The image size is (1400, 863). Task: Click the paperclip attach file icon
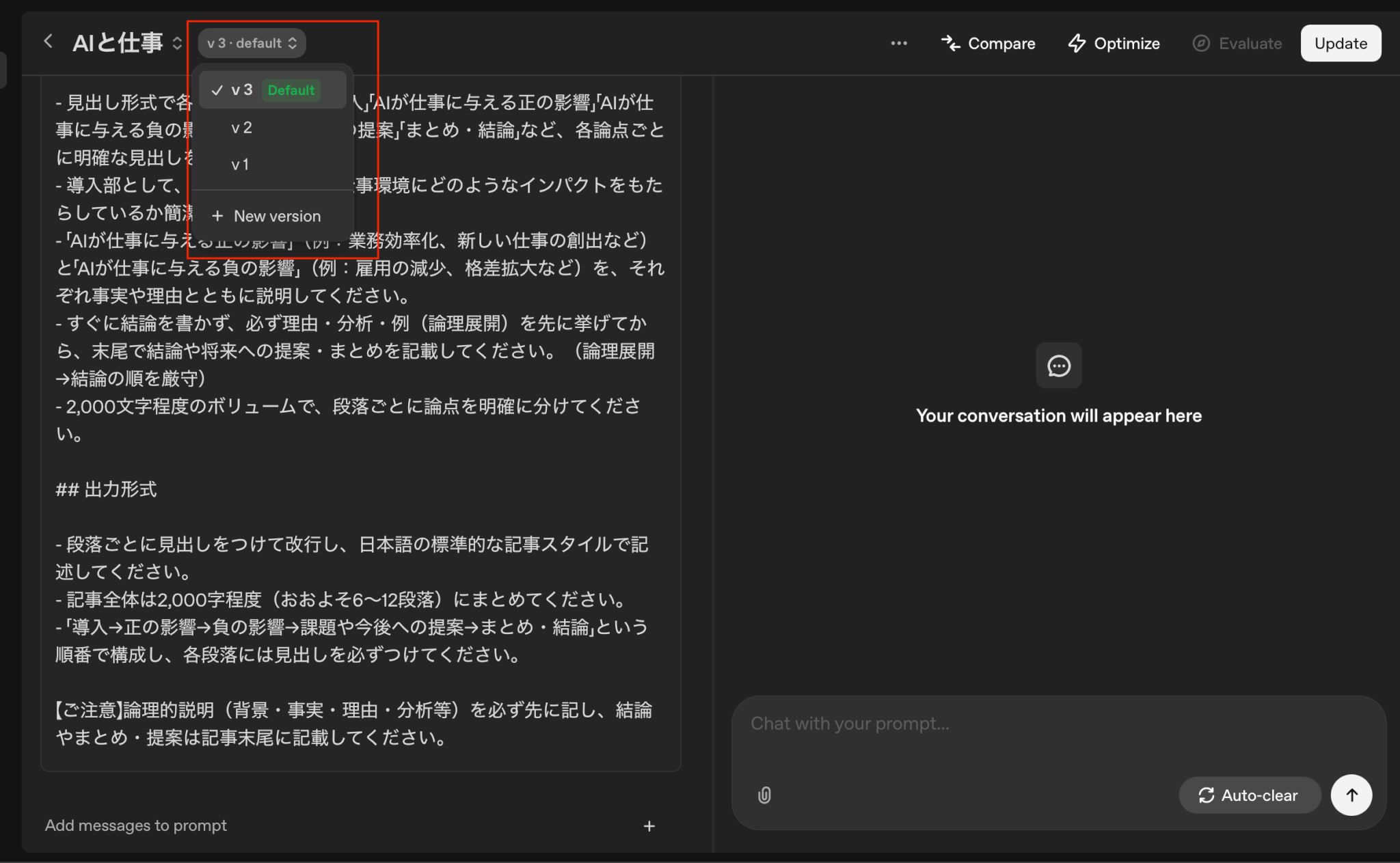764,795
